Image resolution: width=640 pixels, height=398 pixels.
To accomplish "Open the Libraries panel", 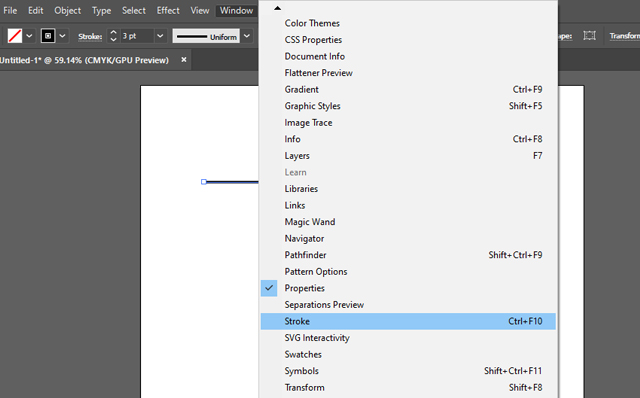I will coord(408,189).
